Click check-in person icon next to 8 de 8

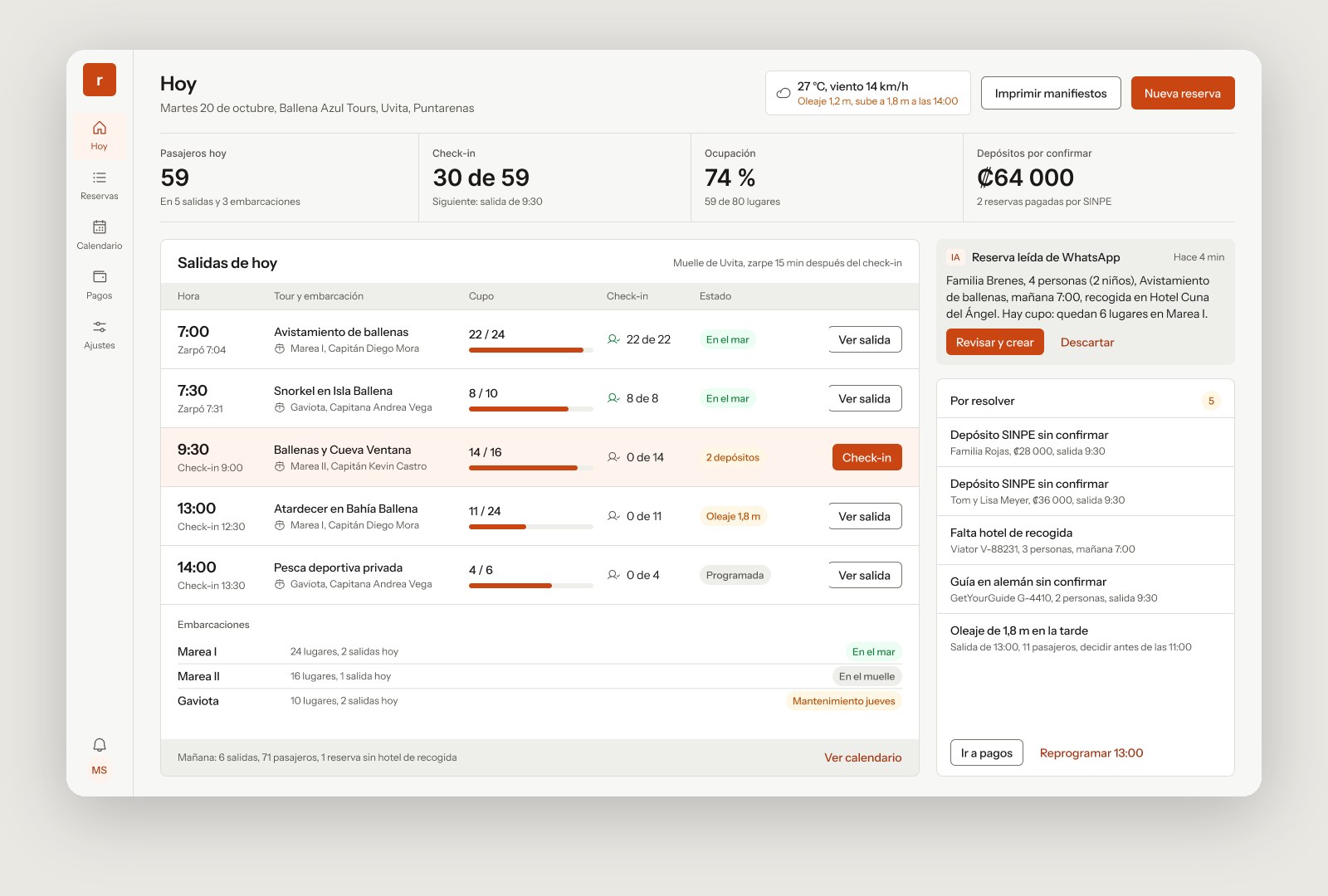pos(614,398)
